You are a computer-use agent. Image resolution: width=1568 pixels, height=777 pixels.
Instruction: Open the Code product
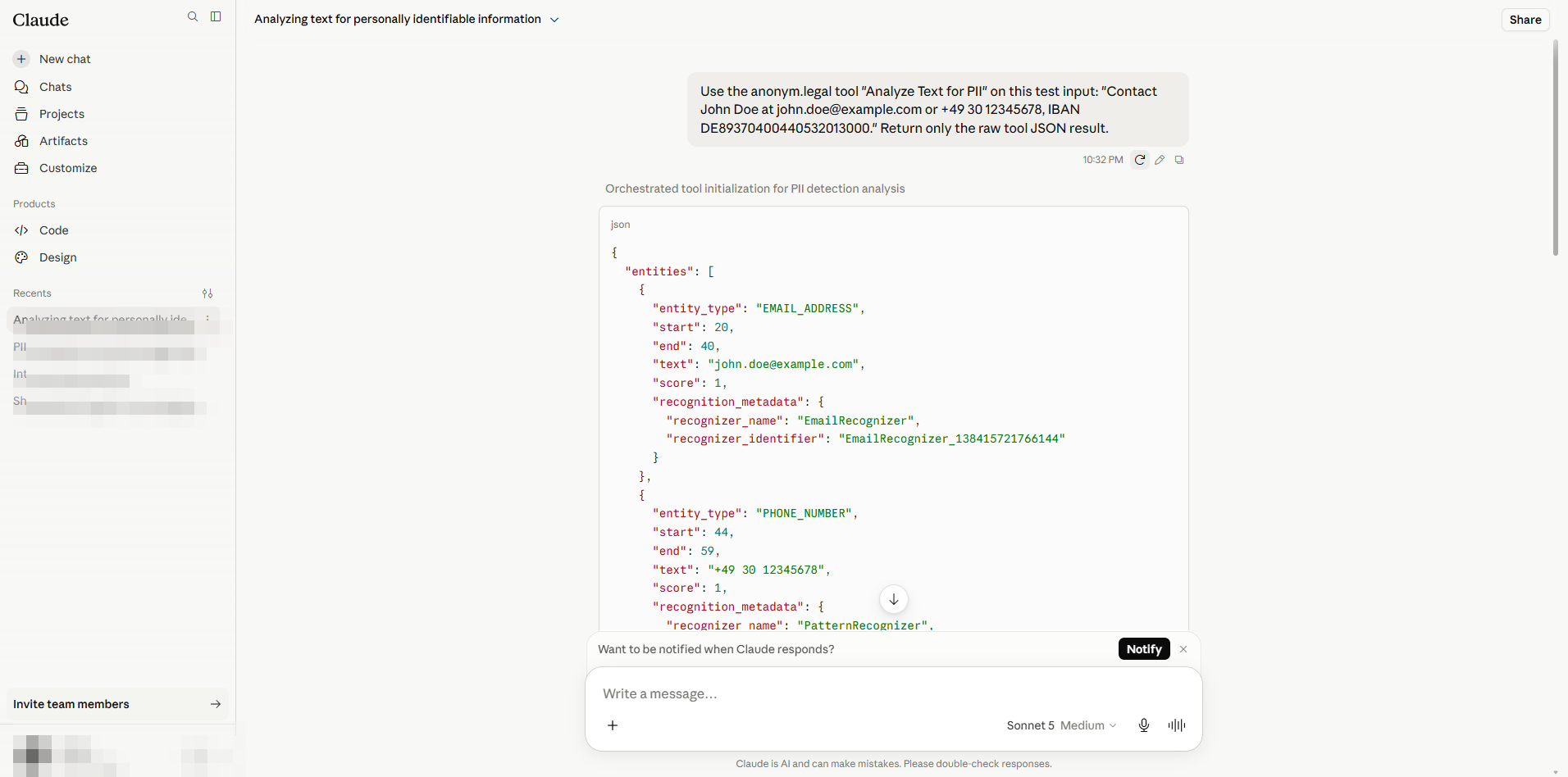pos(117,230)
